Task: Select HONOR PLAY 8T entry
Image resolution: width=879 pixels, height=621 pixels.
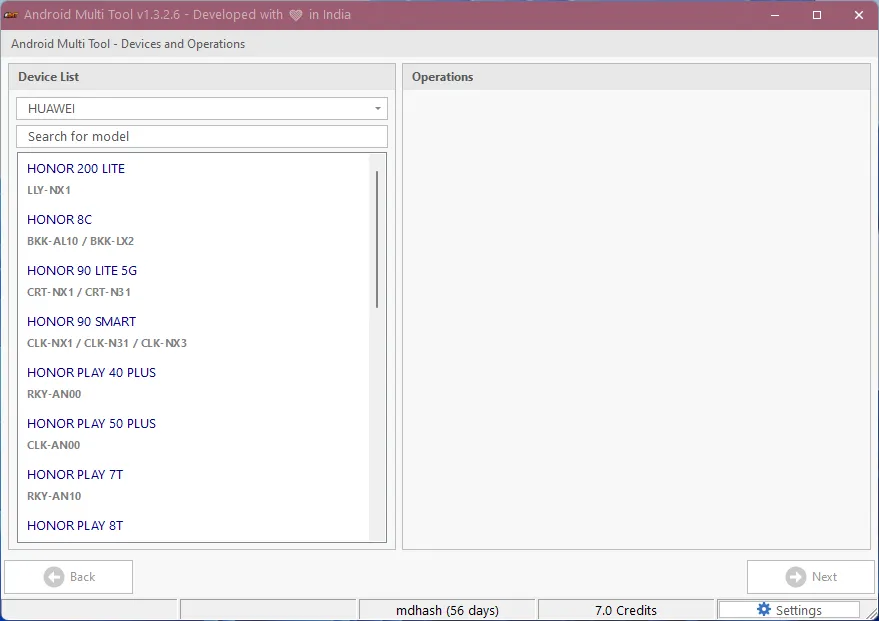Action: click(x=75, y=526)
